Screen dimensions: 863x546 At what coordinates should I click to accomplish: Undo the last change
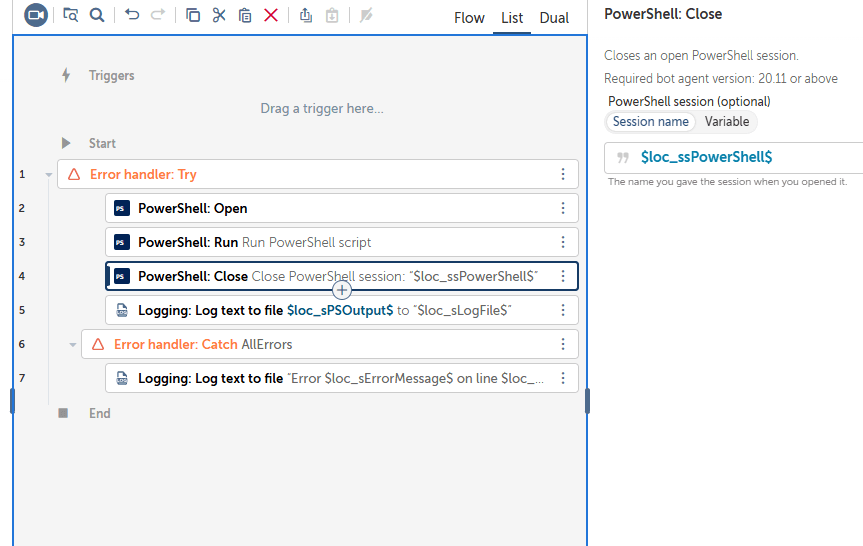[132, 15]
